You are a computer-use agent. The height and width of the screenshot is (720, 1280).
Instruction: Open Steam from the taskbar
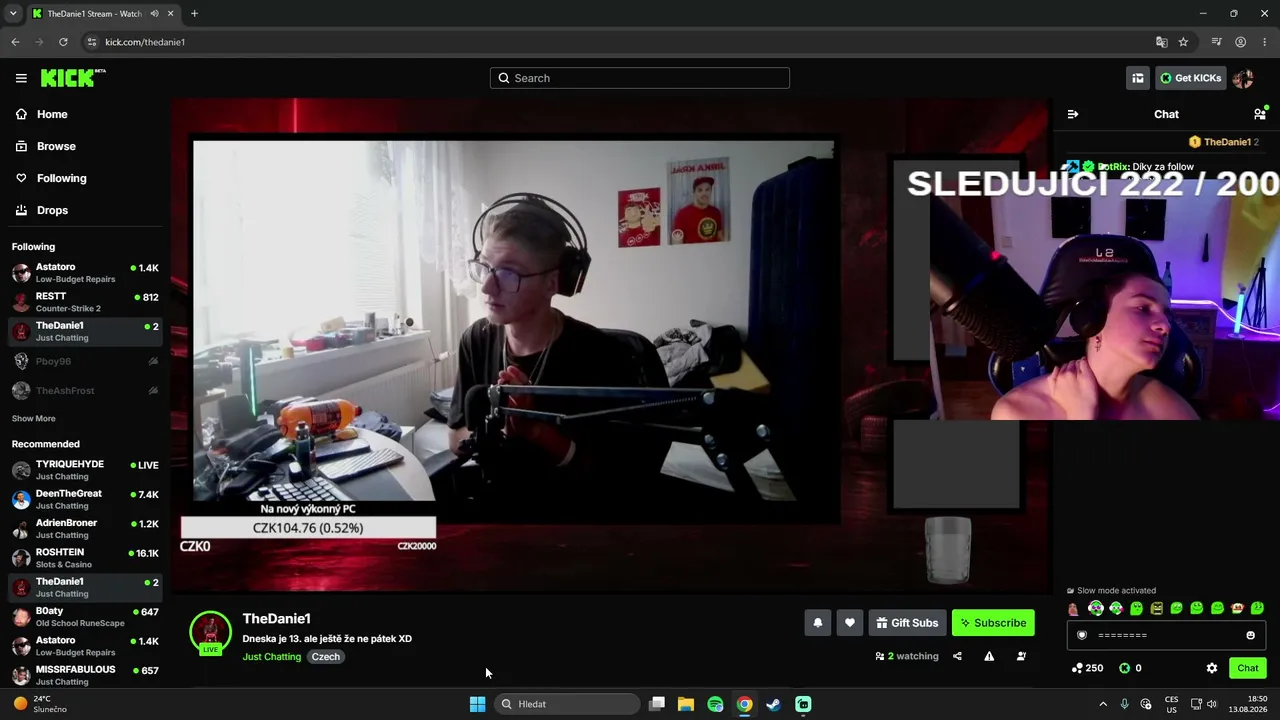pos(773,704)
